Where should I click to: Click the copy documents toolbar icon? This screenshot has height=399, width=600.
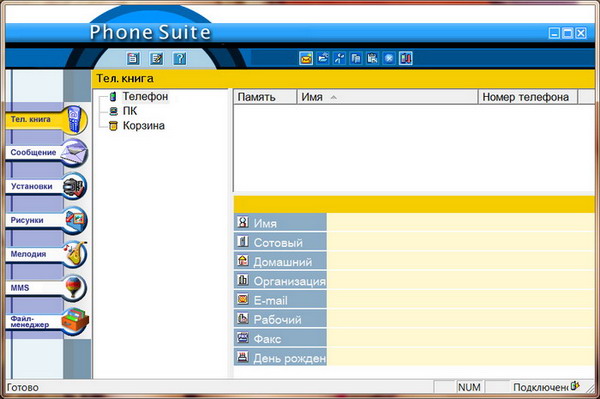pos(355,58)
